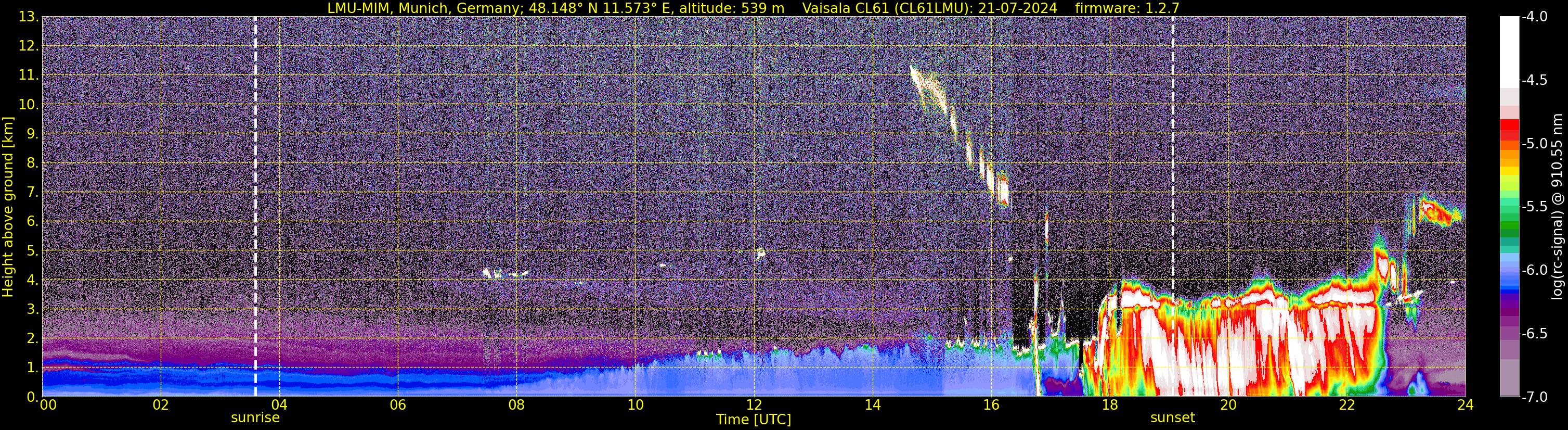Click the log(rc-signal) @ 910.55 nm colorbar label
This screenshot has width=1568, height=430.
tap(1558, 207)
